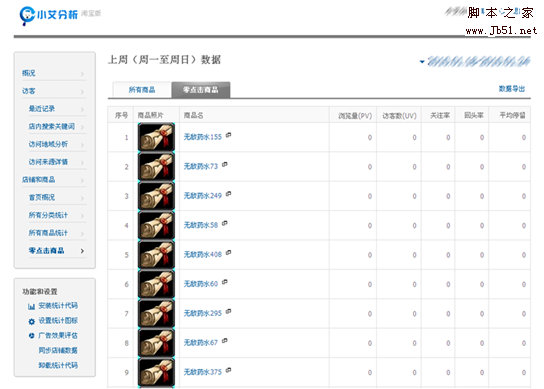Image resolution: width=544 pixels, height=389 pixels.
Task: Open external link icon beside 无敌药水375
Action: [228, 370]
